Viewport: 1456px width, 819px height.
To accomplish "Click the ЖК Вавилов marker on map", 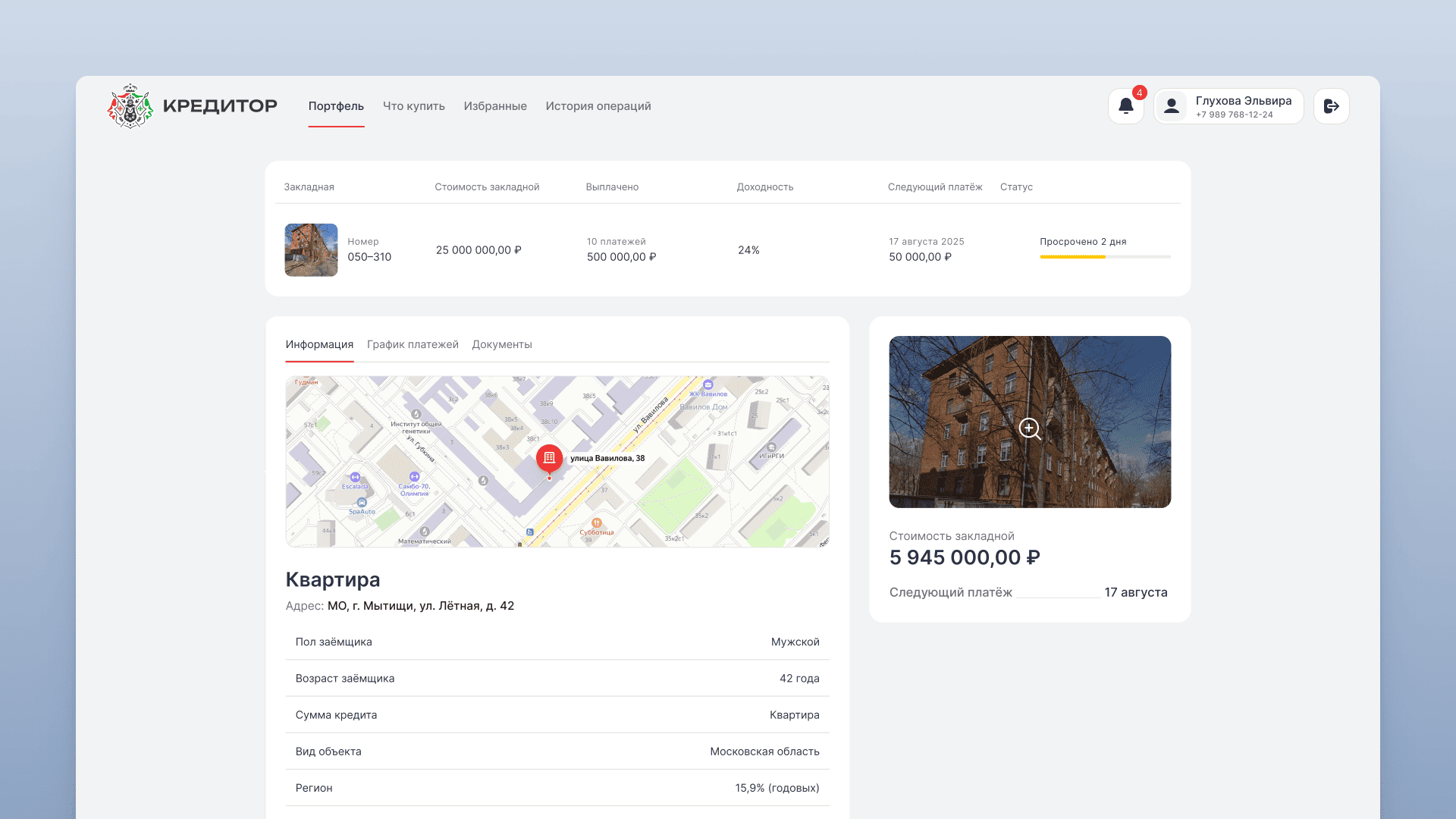I will pyautogui.click(x=708, y=385).
